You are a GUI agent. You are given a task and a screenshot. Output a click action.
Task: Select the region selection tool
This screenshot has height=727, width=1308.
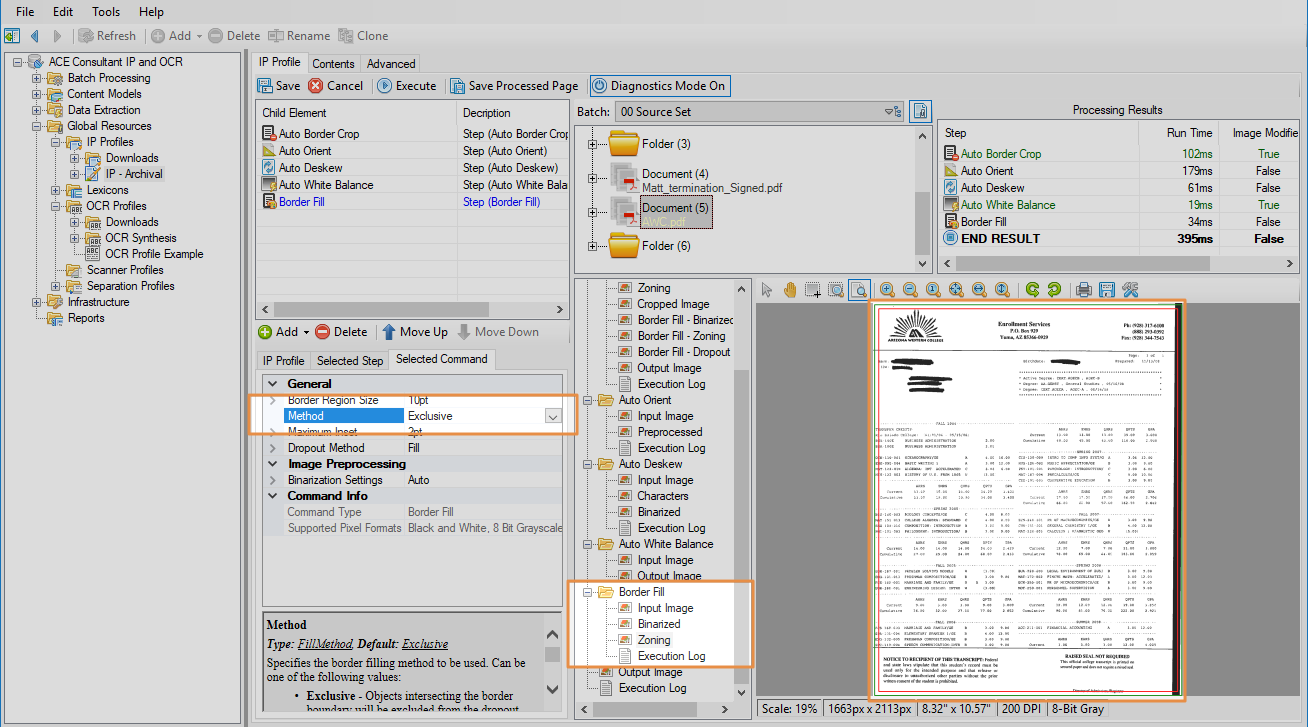[x=813, y=290]
